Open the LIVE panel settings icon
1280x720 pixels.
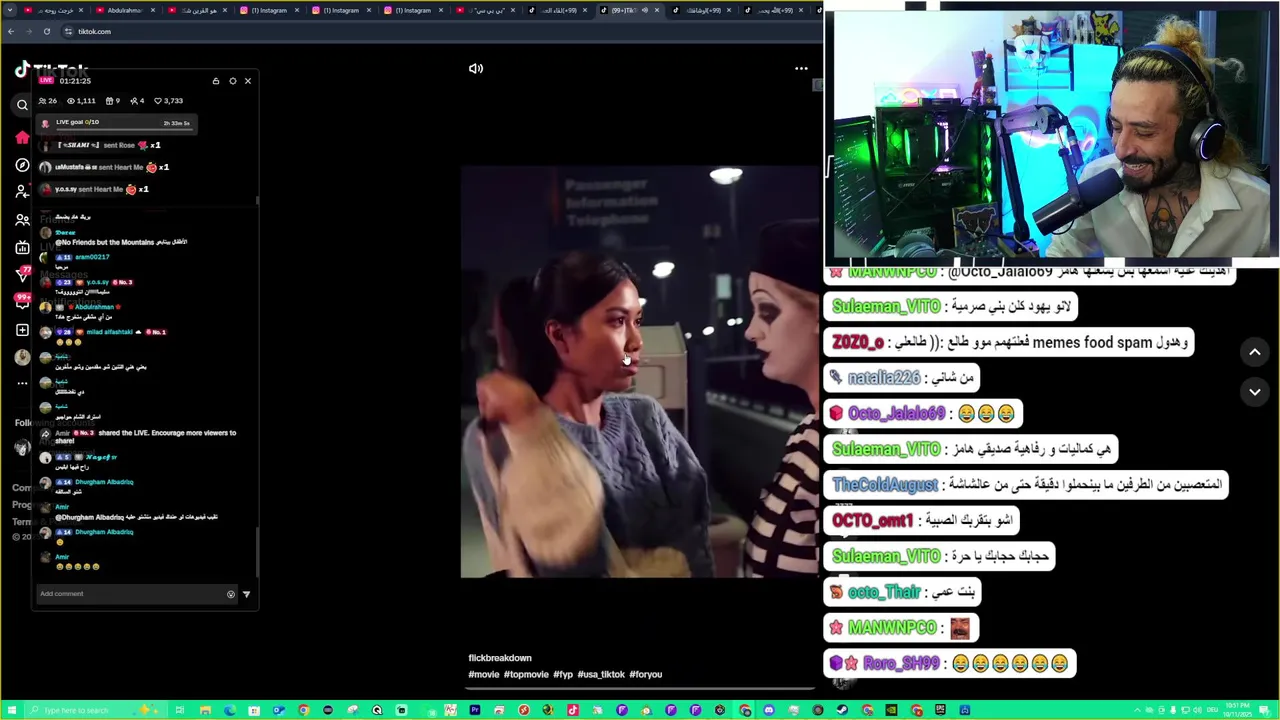pyautogui.click(x=233, y=81)
